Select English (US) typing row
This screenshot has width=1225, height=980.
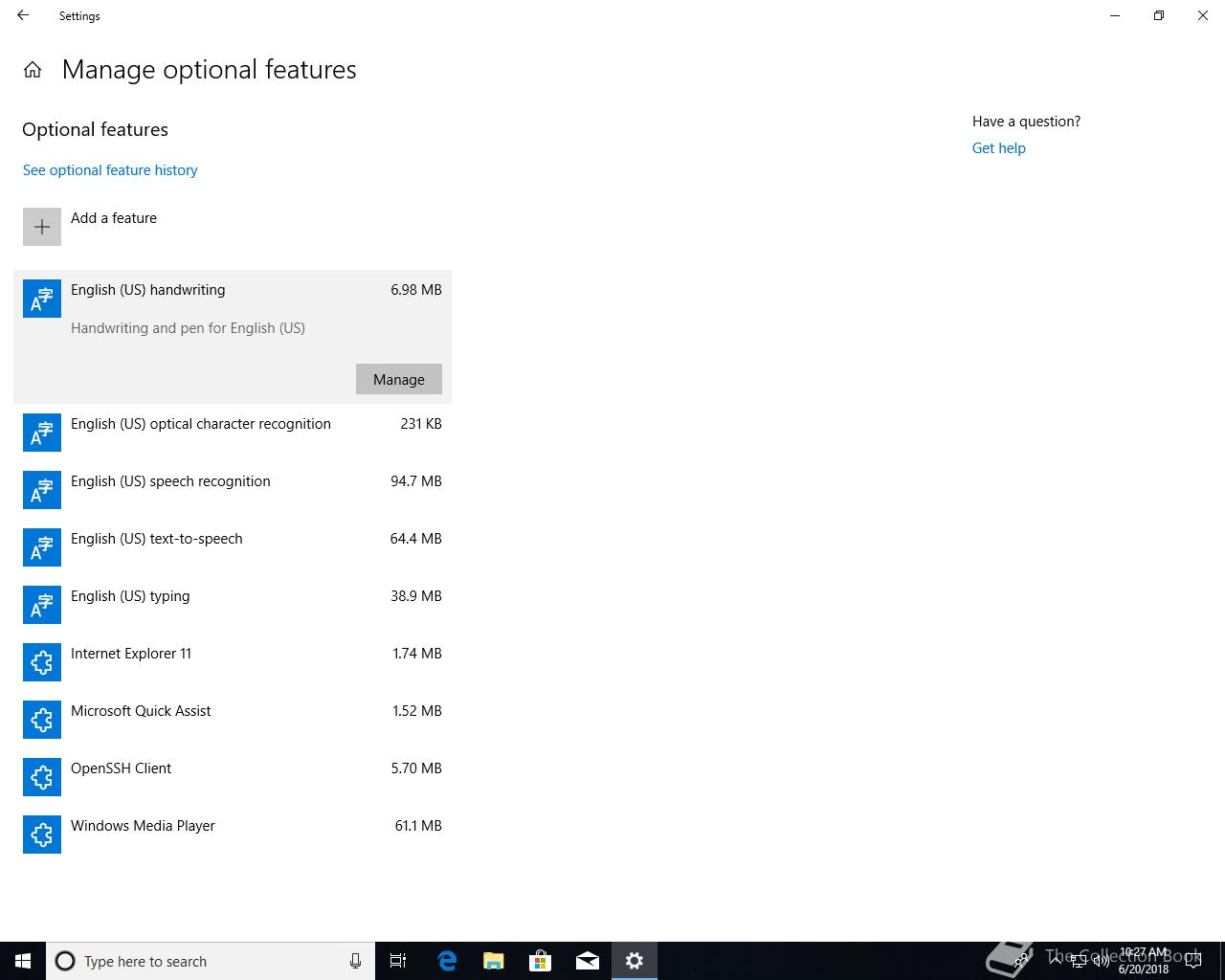(x=233, y=605)
